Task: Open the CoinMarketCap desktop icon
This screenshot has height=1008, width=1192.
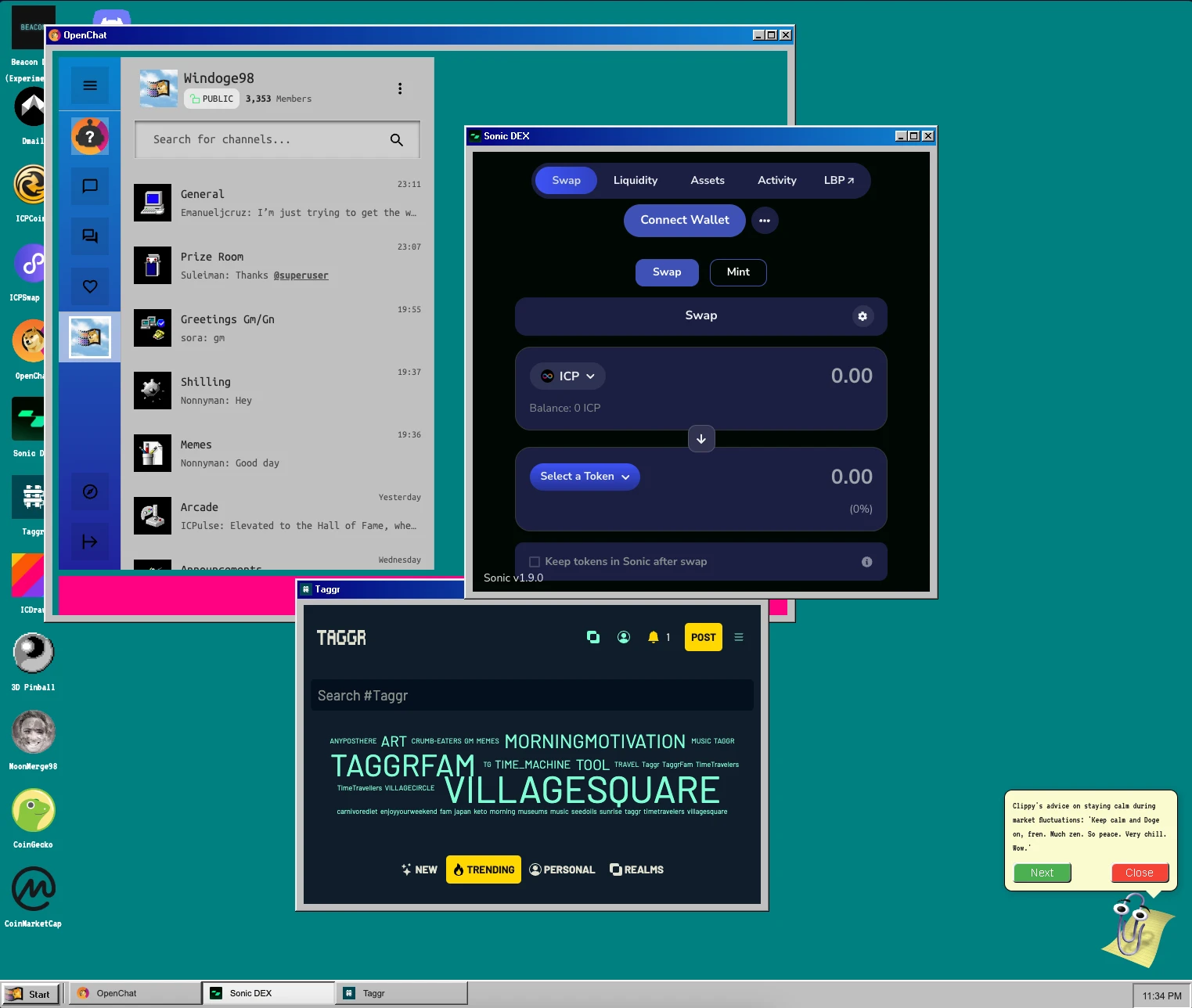Action: (x=33, y=897)
